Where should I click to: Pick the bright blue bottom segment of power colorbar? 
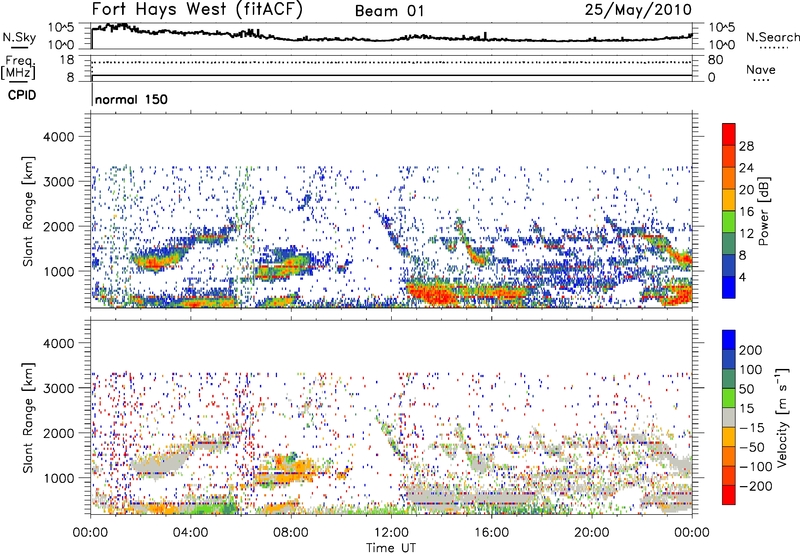[729, 287]
